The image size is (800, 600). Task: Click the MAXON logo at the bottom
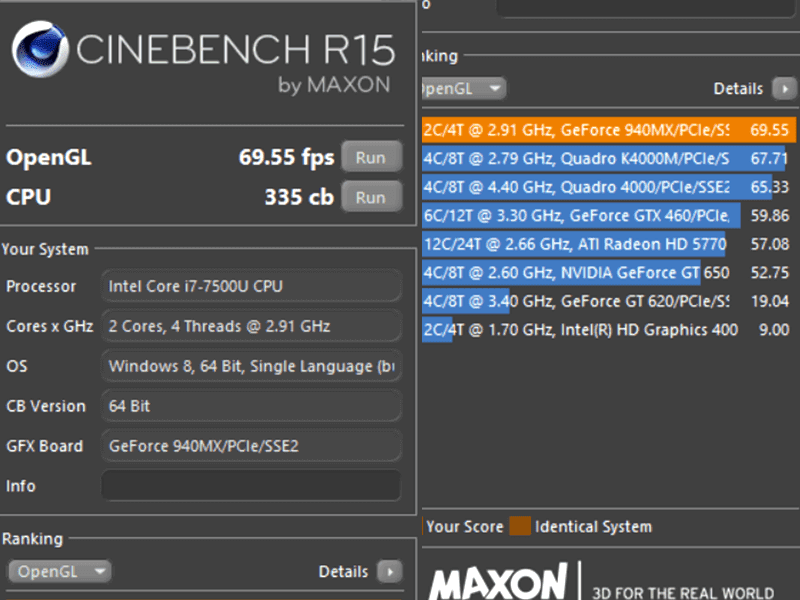(x=497, y=581)
